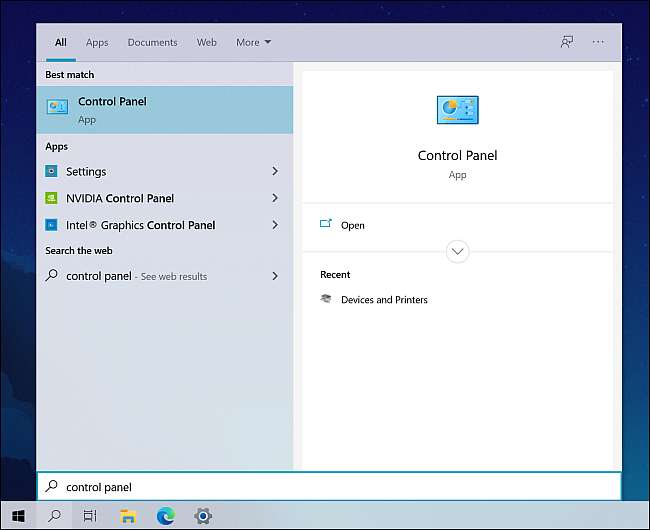Open the three-dot options menu
Image resolution: width=650 pixels, height=530 pixels.
tap(598, 42)
